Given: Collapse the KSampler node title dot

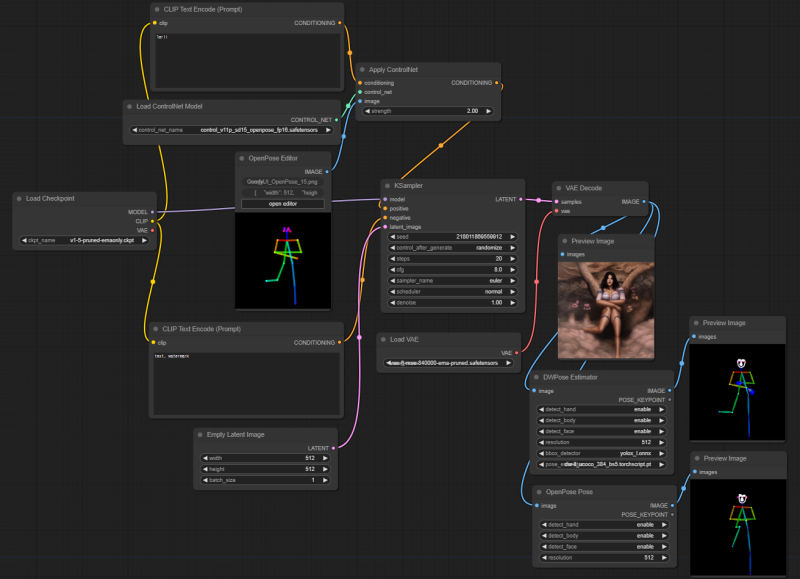Looking at the screenshot, I should point(388,186).
